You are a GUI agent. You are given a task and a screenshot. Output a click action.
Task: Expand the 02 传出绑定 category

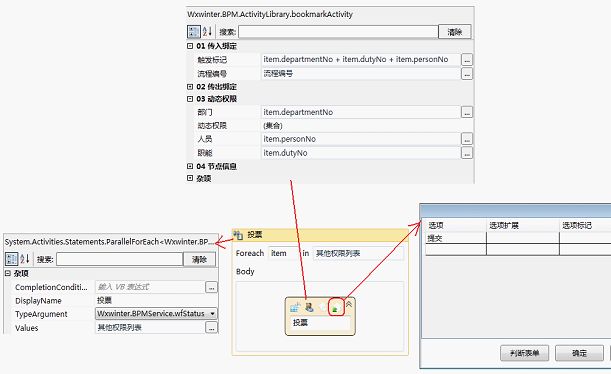190,86
